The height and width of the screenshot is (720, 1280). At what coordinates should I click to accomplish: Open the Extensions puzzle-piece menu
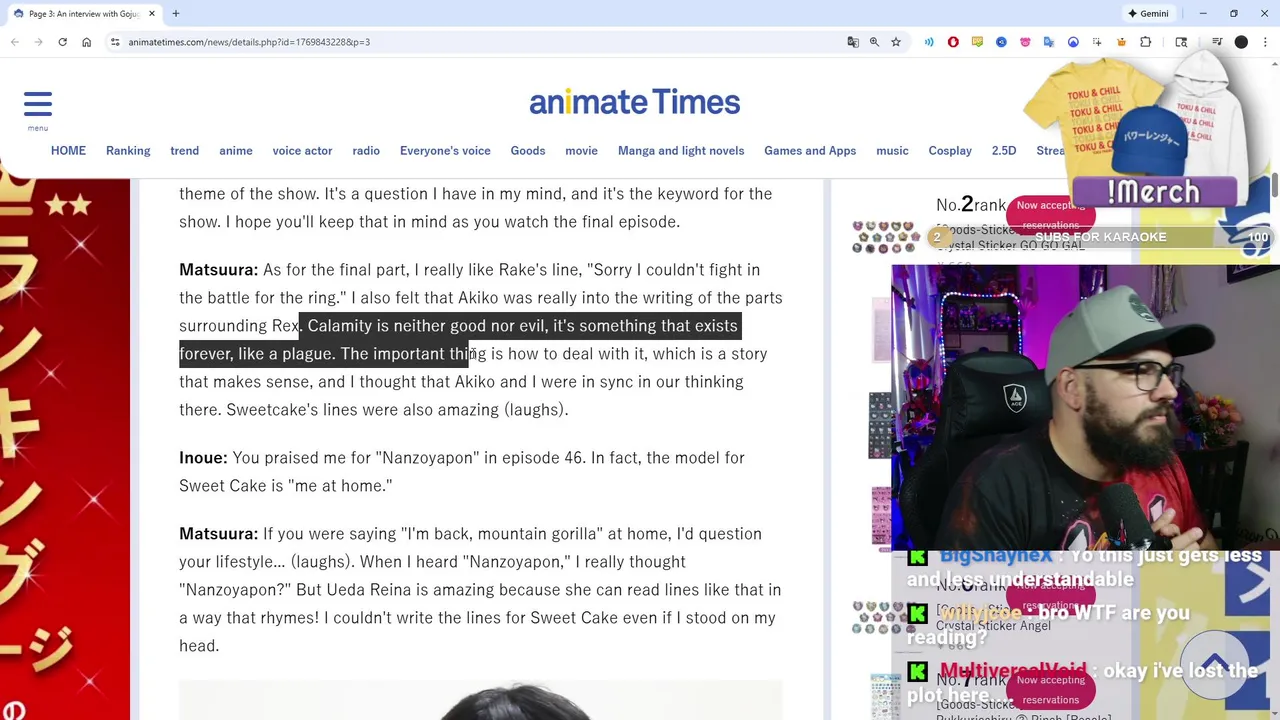(1146, 42)
